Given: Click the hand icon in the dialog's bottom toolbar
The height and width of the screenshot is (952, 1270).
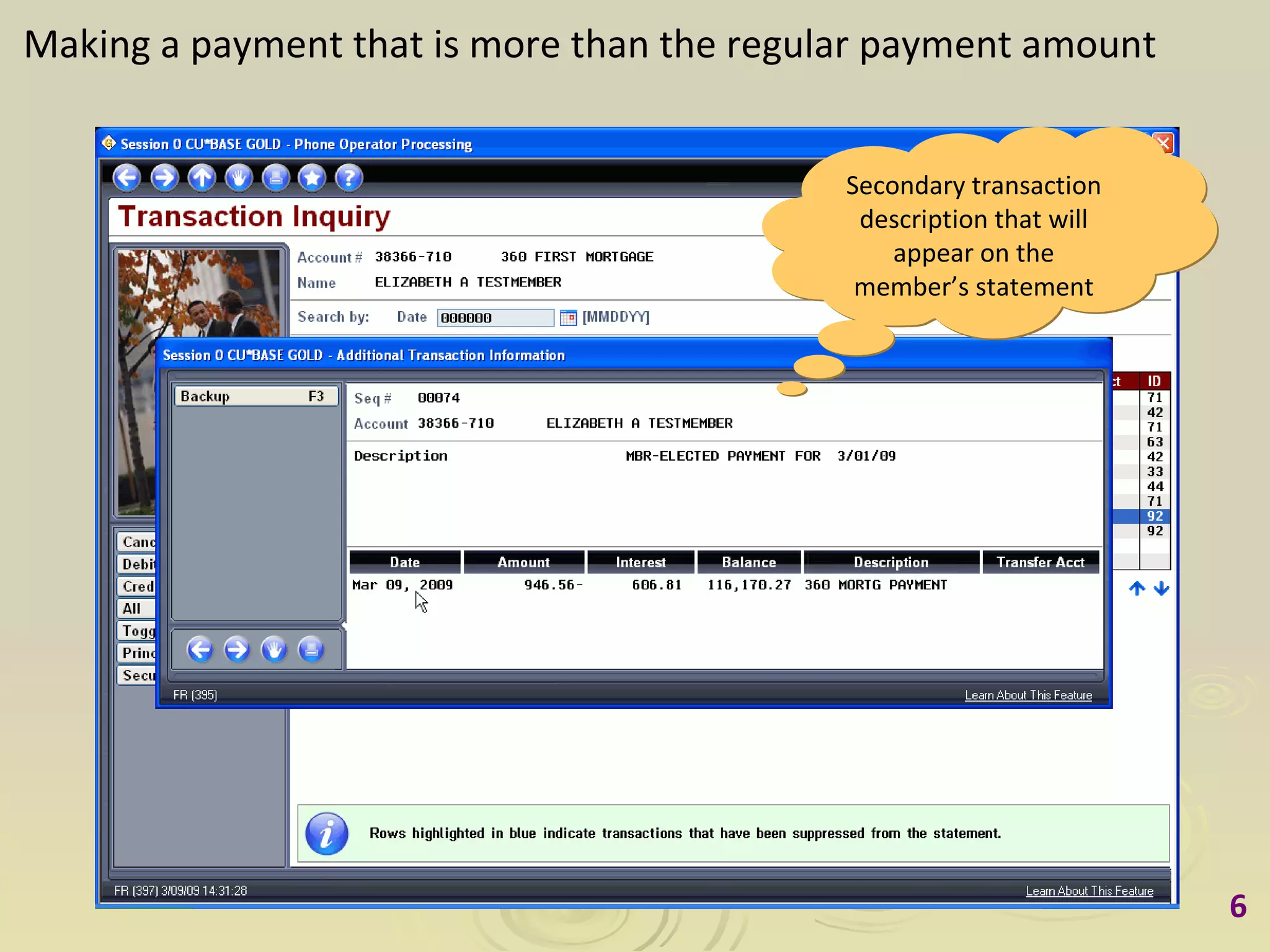Looking at the screenshot, I should point(274,650).
